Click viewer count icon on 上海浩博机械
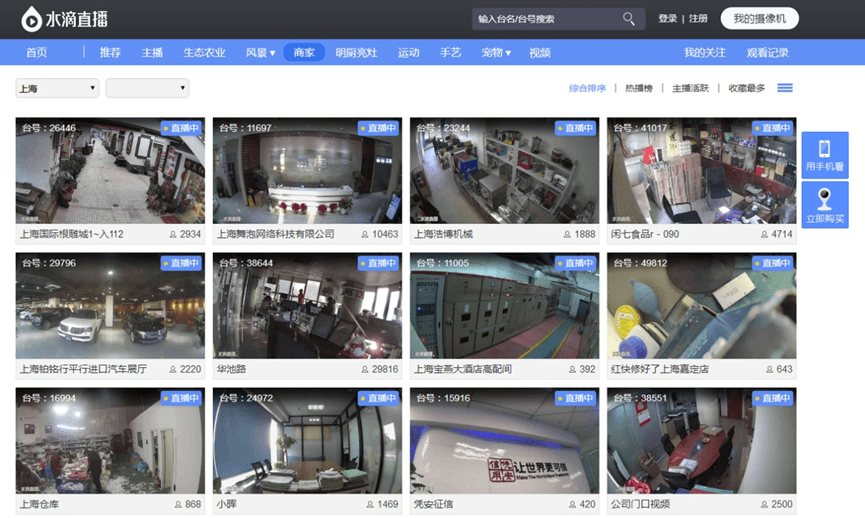The height and width of the screenshot is (518, 865). (567, 234)
